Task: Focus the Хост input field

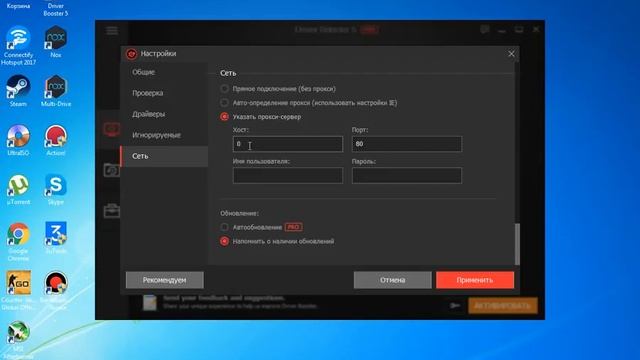Action: [x=288, y=144]
